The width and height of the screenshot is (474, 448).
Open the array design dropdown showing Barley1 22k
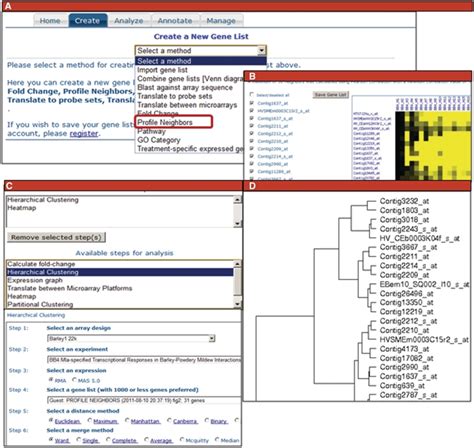[x=131, y=339]
